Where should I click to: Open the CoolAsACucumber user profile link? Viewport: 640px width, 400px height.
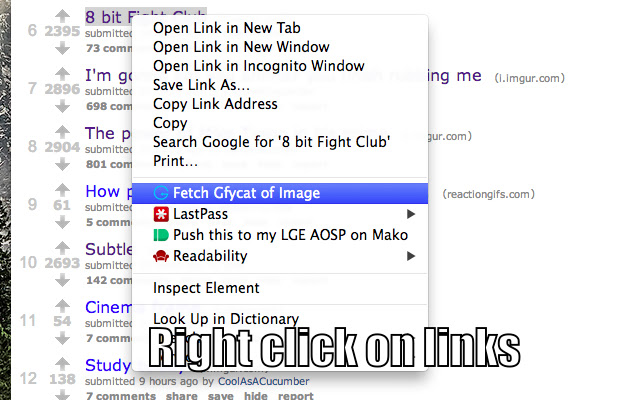264,381
